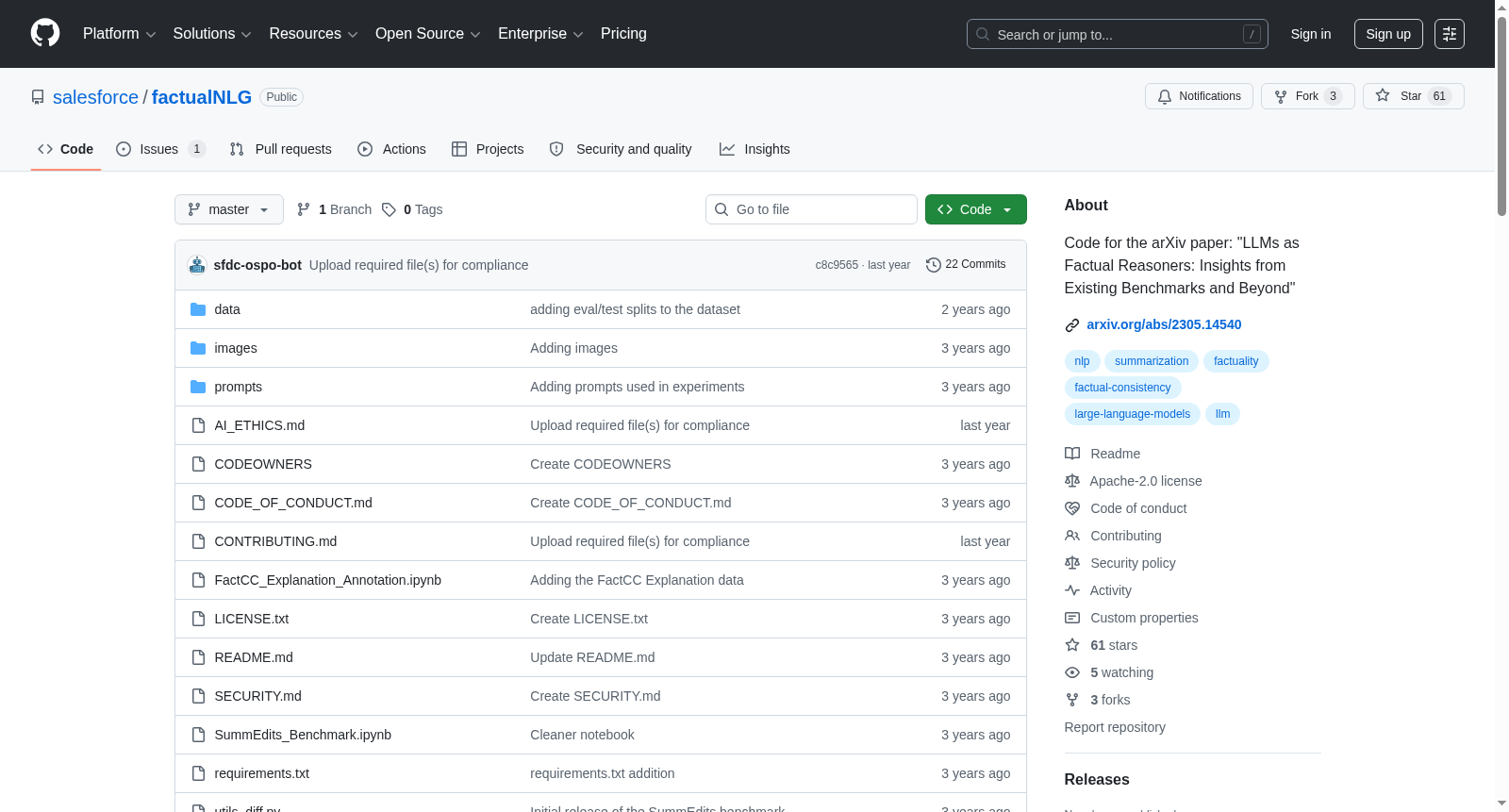
Task: Expand the Enterprise menu
Action: 540,34
